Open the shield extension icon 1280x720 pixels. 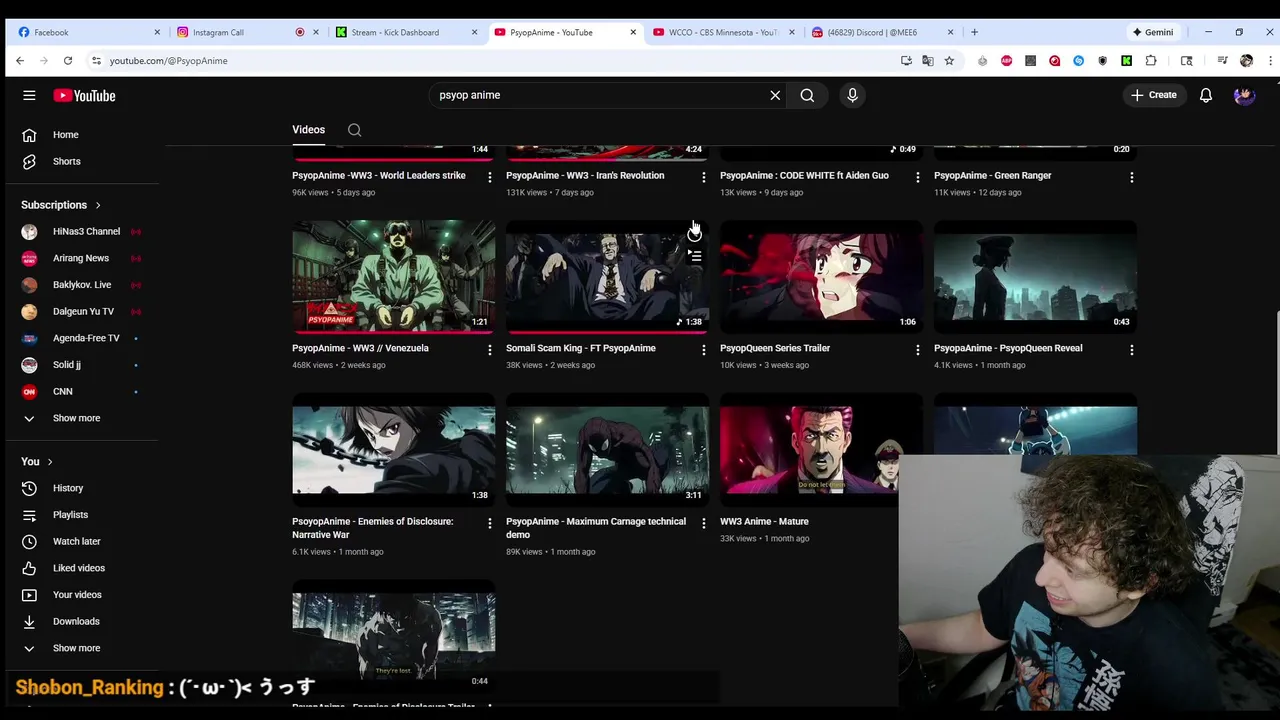coord(1102,61)
